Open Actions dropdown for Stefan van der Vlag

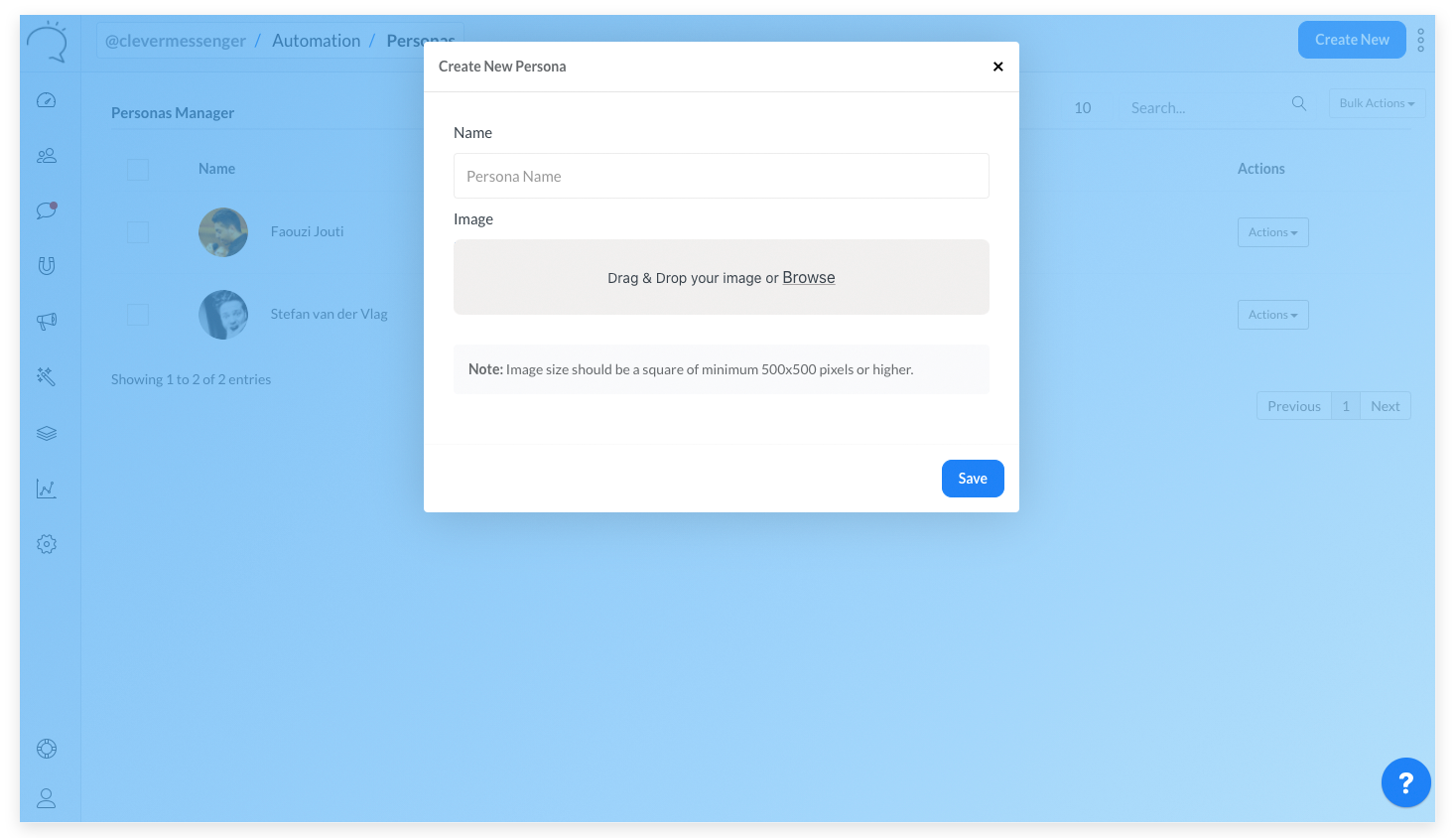1272,315
